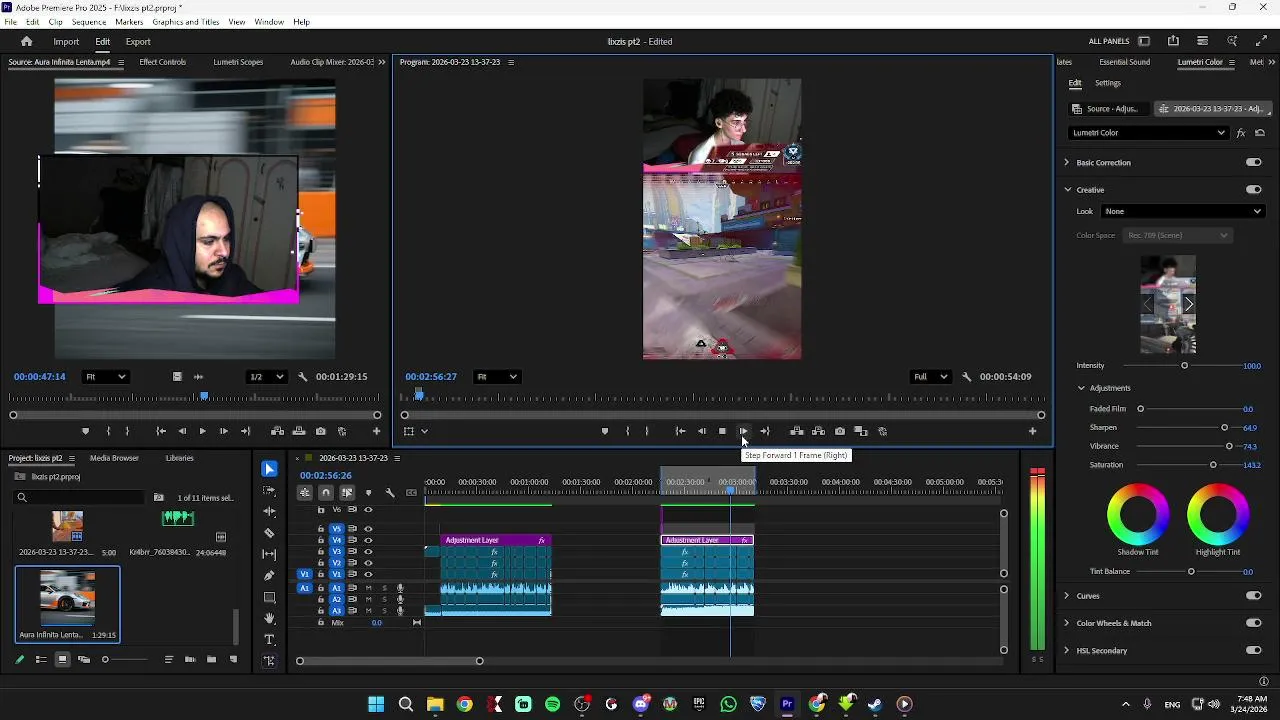This screenshot has width=1280, height=720.
Task: Expand the Curves section
Action: tap(1066, 596)
